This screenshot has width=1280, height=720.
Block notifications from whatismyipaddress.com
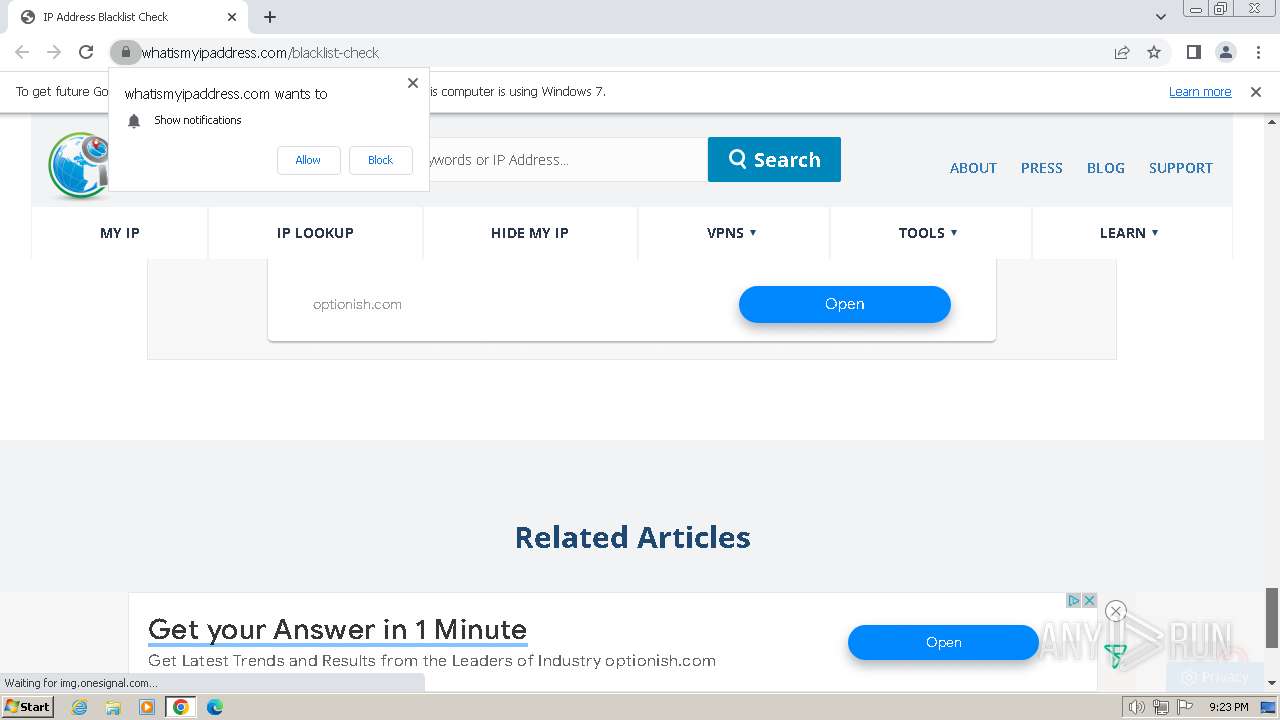[380, 160]
